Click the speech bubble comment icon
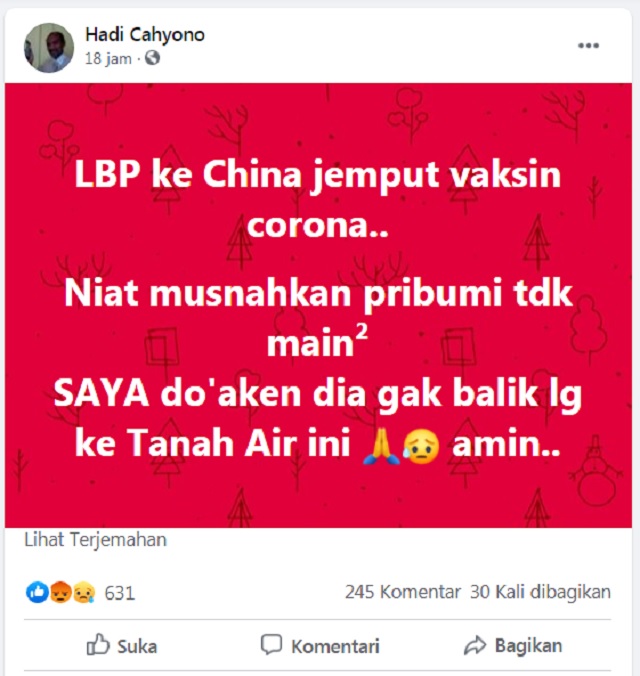The height and width of the screenshot is (676, 640). tap(271, 645)
